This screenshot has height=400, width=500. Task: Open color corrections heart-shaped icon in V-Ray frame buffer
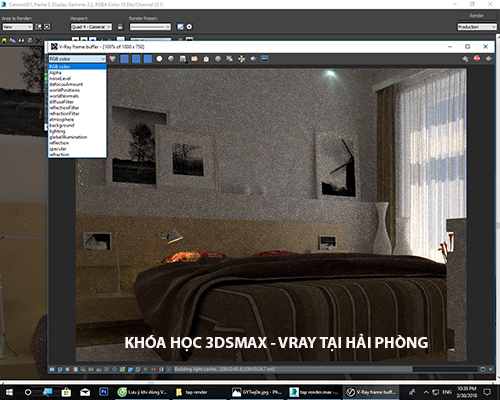pyautogui.click(x=113, y=59)
